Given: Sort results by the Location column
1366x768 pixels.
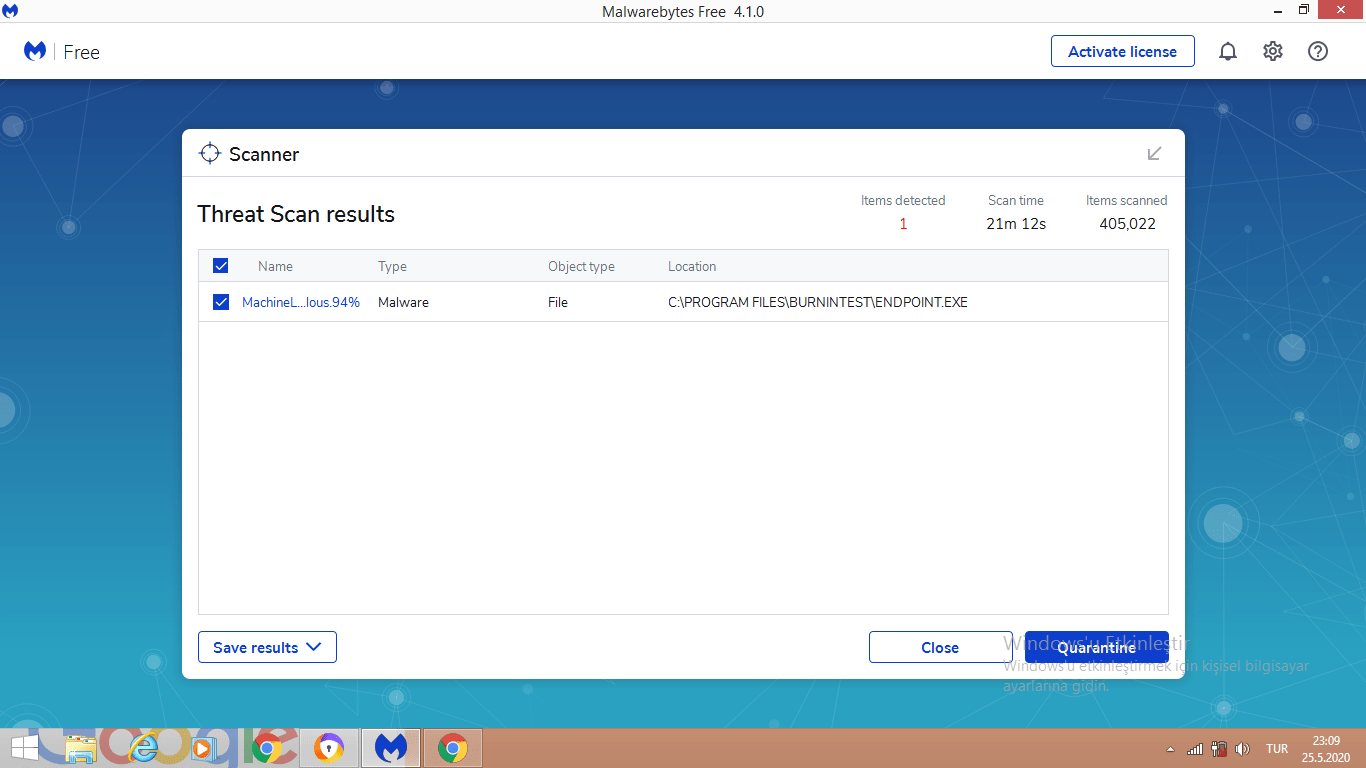Looking at the screenshot, I should 692,267.
